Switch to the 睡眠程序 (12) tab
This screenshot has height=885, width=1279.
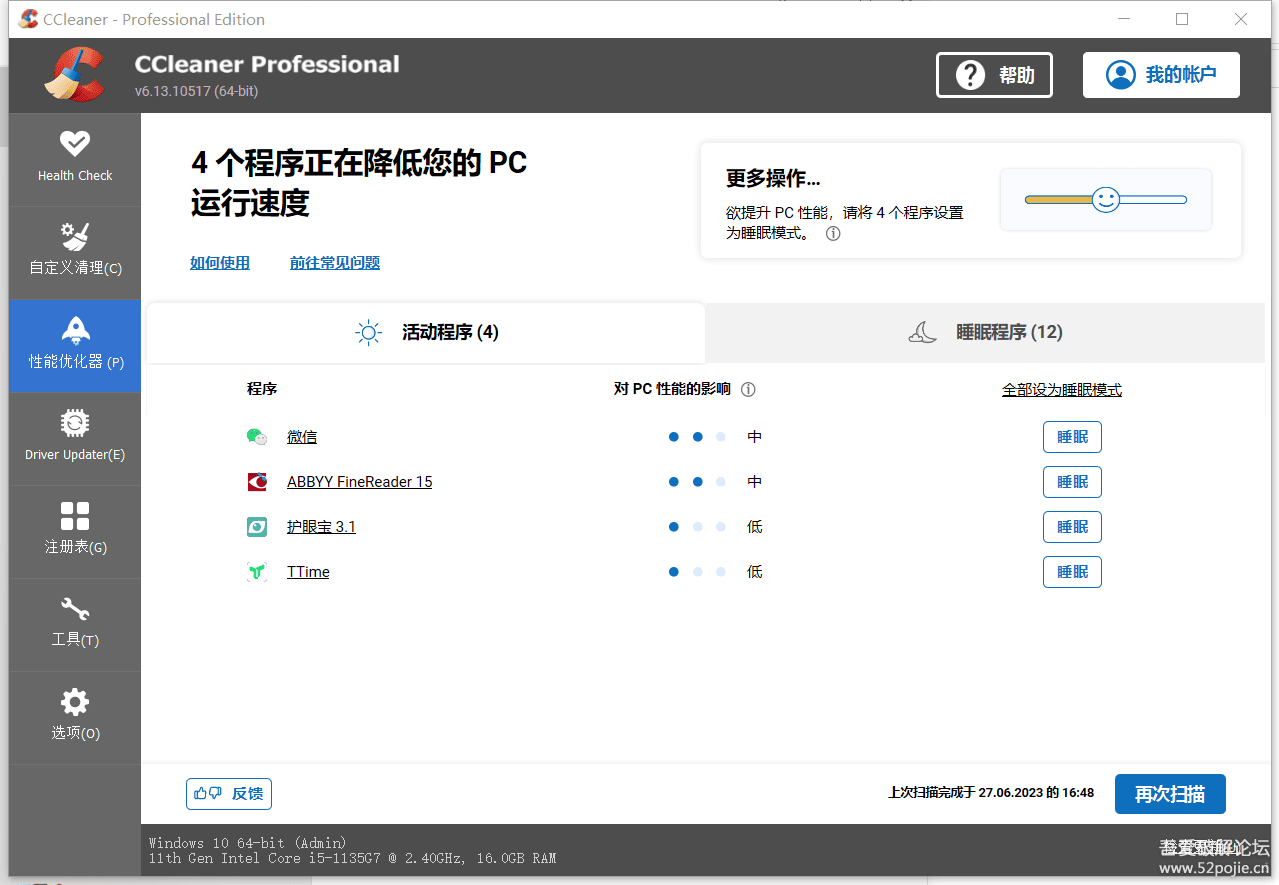985,332
